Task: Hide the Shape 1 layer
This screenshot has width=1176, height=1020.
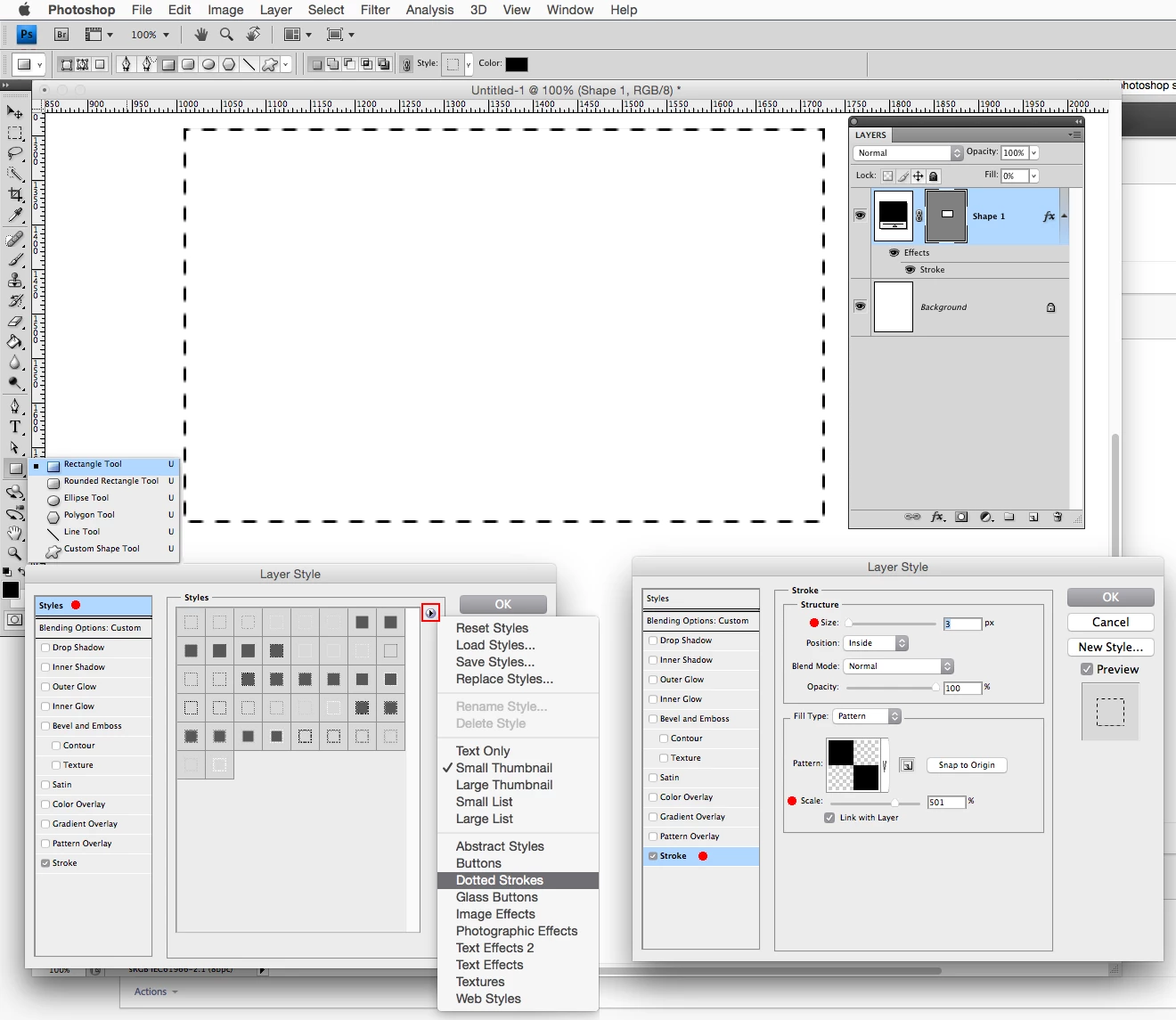Action: tap(860, 216)
